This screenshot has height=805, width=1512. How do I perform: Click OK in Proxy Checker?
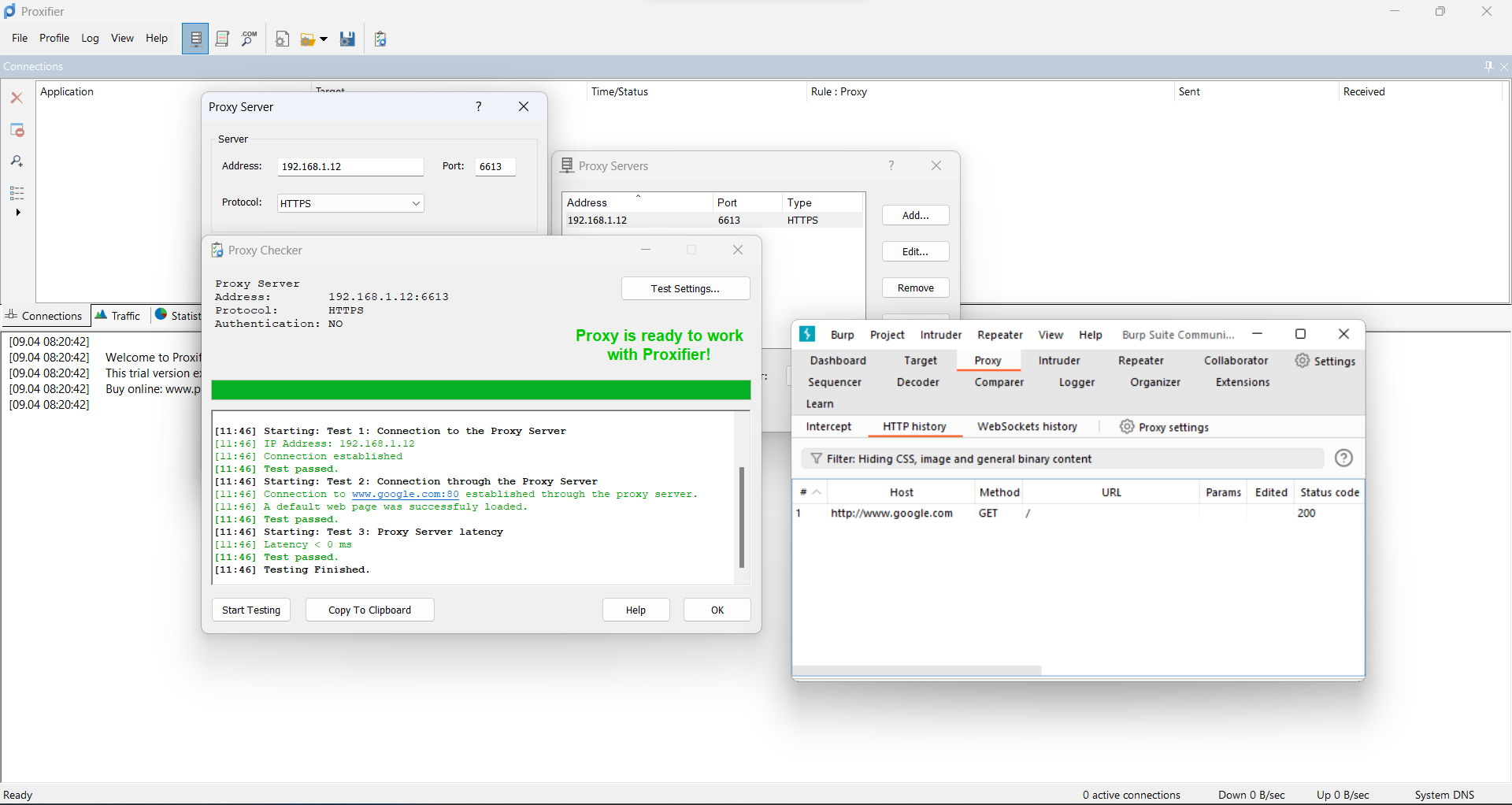[x=717, y=610]
